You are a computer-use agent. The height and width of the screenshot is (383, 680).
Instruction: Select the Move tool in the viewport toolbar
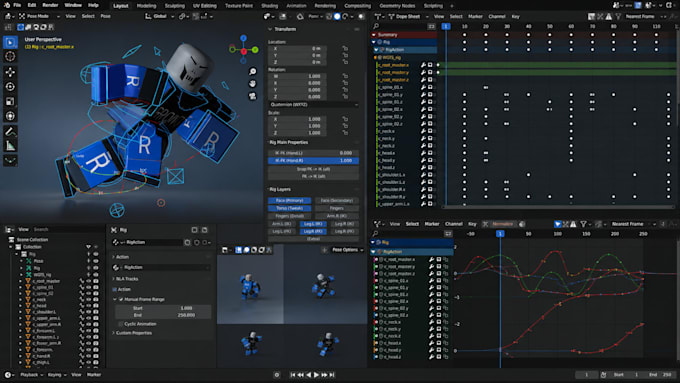pyautogui.click(x=10, y=72)
